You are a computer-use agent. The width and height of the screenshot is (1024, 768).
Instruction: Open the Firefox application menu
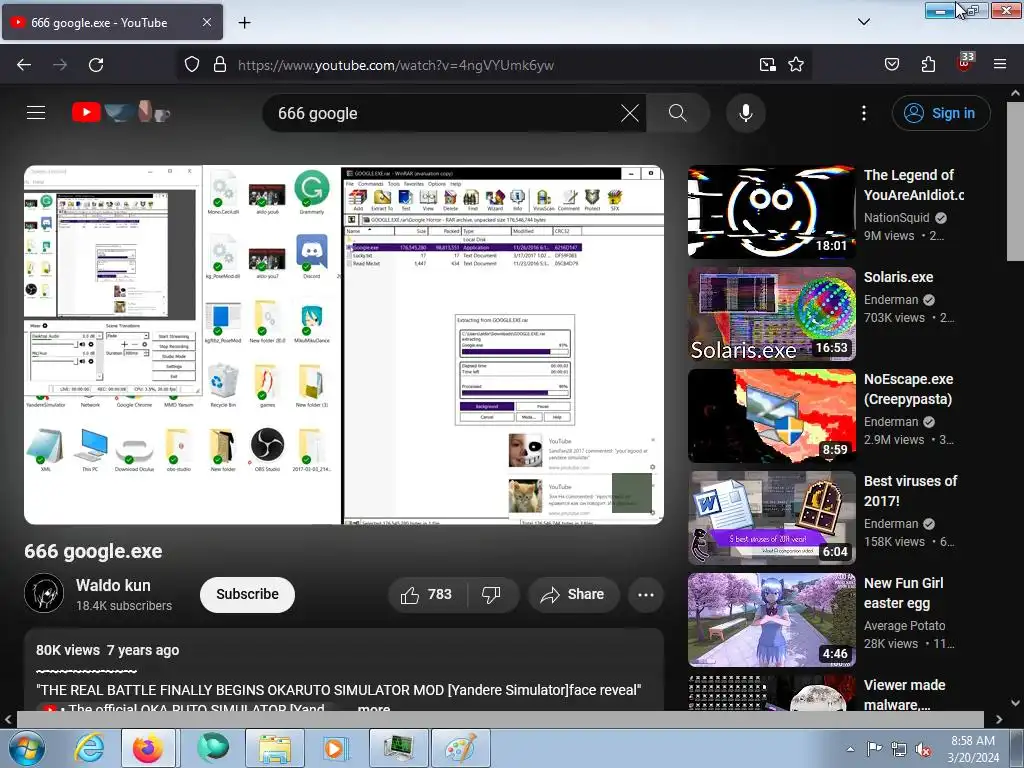point(1000,65)
